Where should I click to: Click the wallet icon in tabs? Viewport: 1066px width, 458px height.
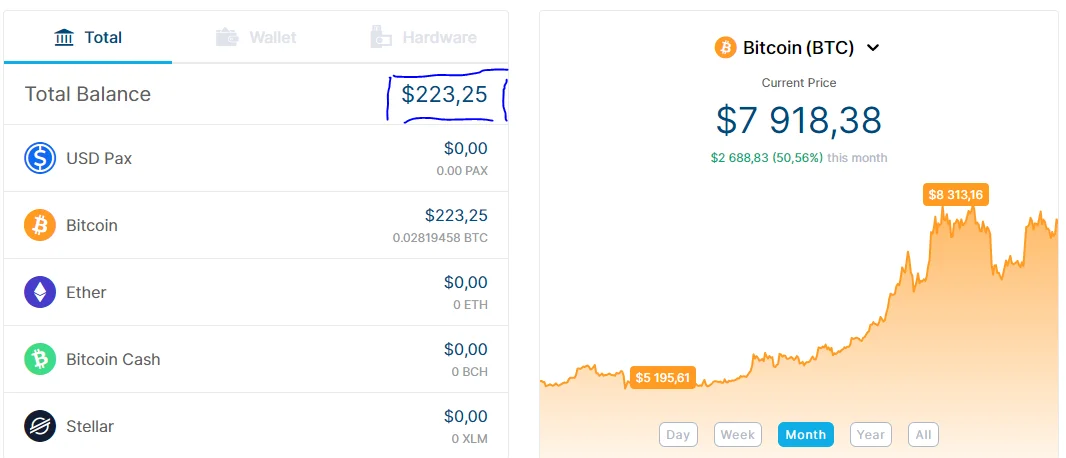pyautogui.click(x=227, y=37)
